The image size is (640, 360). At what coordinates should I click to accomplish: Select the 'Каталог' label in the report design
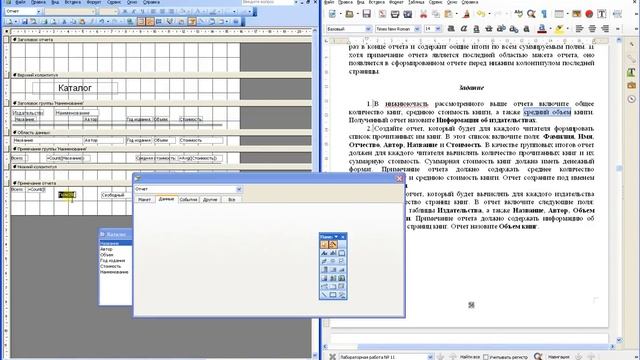pyautogui.click(x=75, y=88)
